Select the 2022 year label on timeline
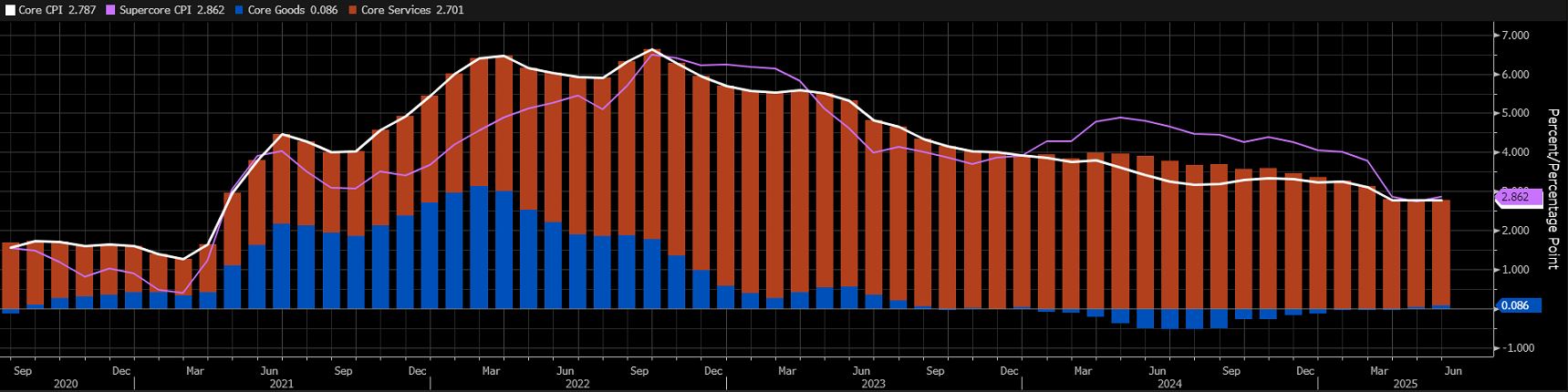 click(577, 385)
